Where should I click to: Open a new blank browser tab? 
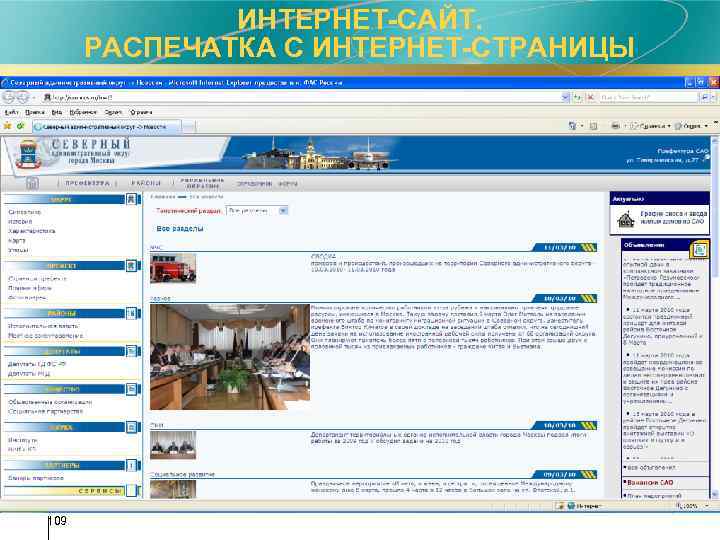click(x=189, y=127)
